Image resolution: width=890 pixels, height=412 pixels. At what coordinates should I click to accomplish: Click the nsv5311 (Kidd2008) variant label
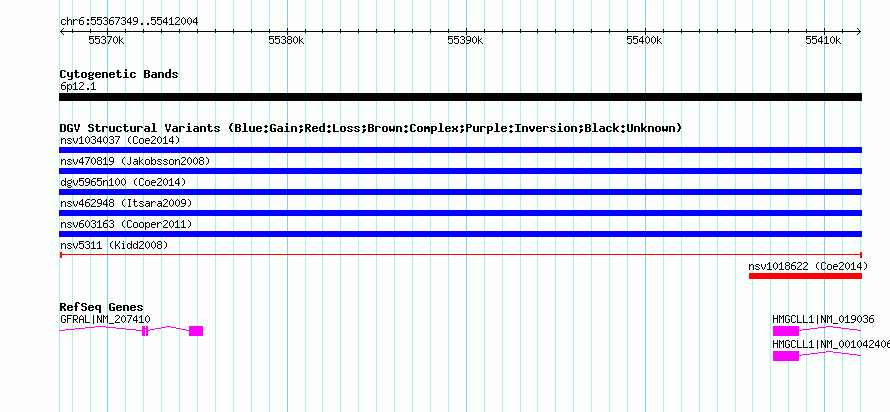click(114, 245)
